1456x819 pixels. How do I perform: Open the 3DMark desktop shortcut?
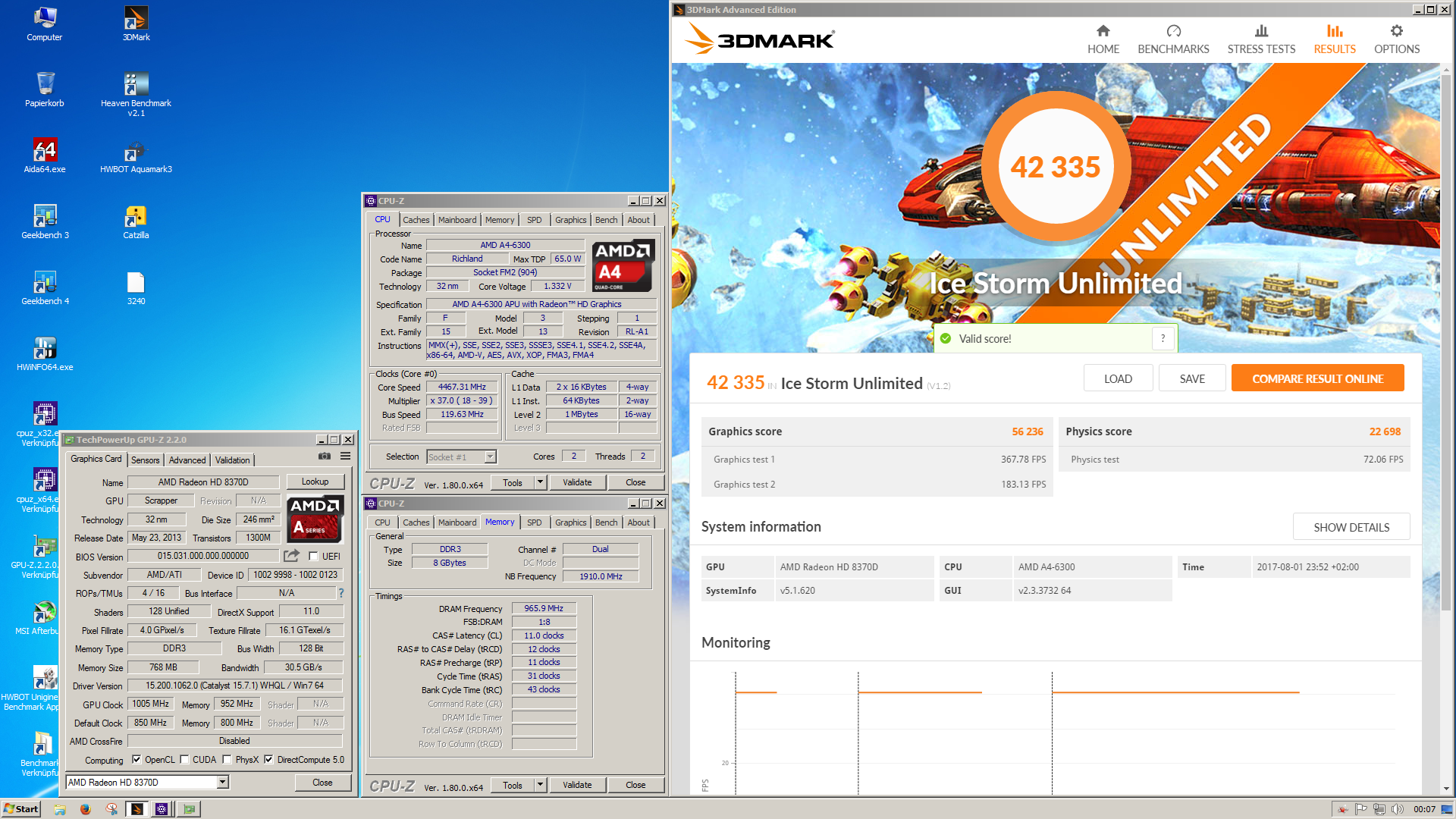[136, 24]
